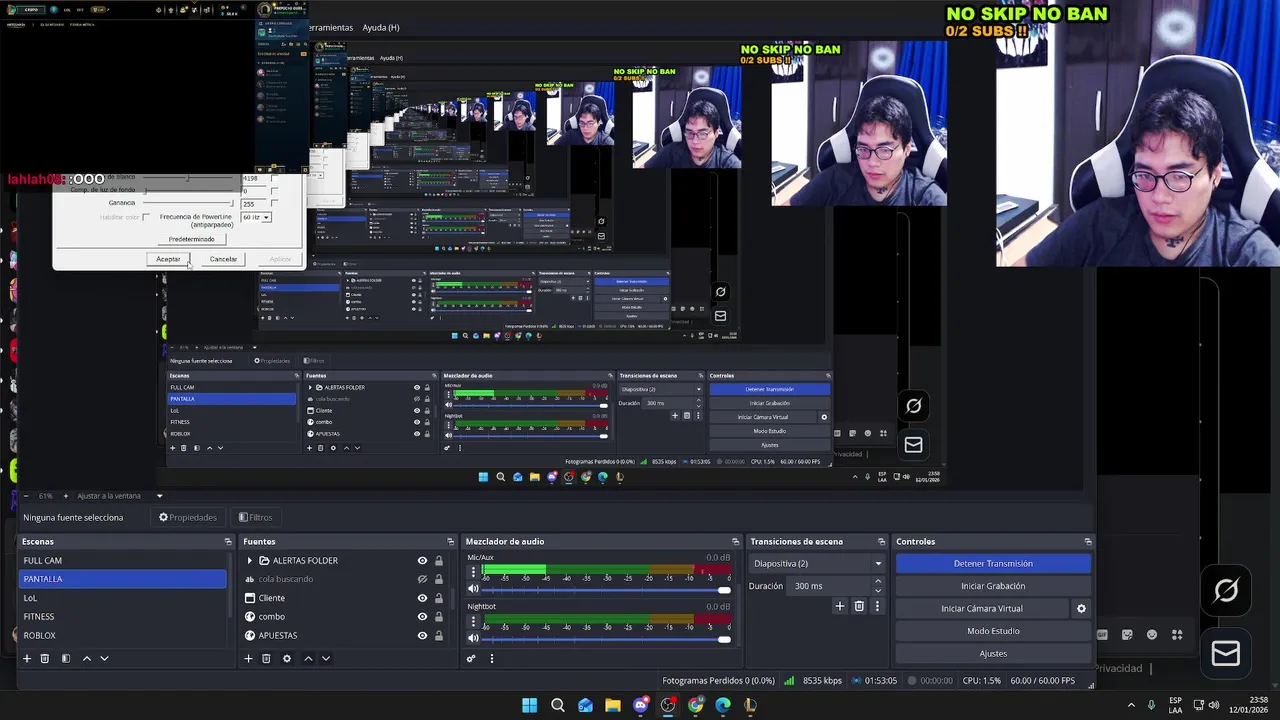The height and width of the screenshot is (720, 1280).
Task: Open source properties gear in the Fuentes toolbar
Action: [287, 658]
